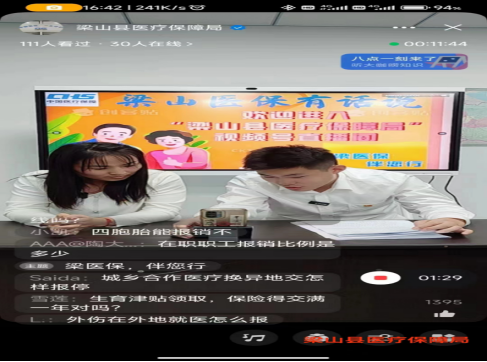Select the comment 生育津贴领取，保险得交满一年对吗？
This screenshot has height=362, width=487.
pyautogui.click(x=178, y=303)
